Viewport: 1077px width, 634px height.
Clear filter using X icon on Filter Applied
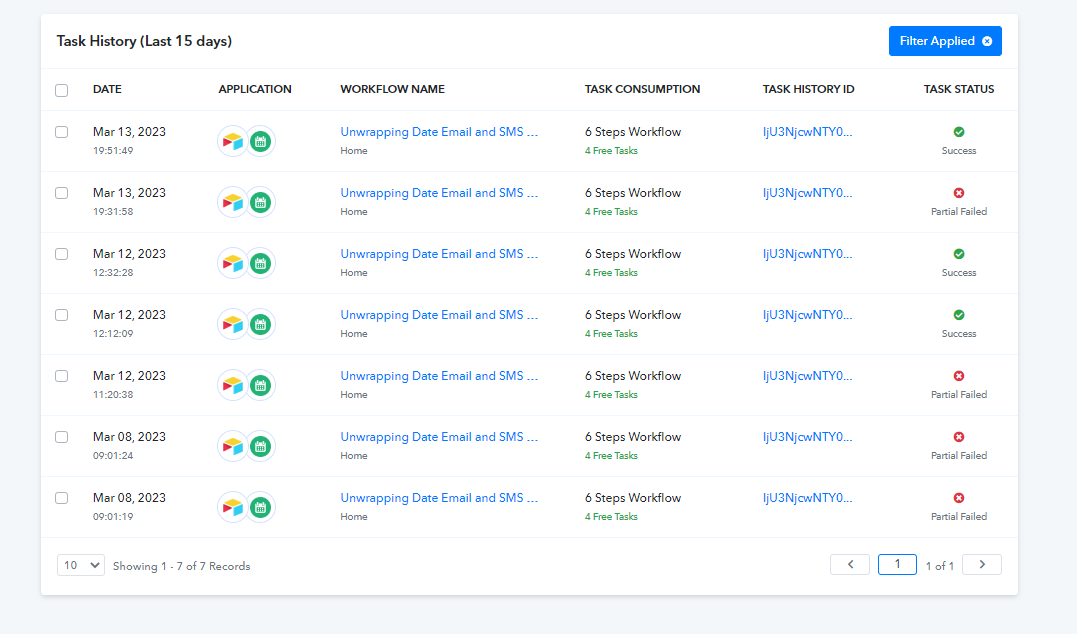coord(987,41)
